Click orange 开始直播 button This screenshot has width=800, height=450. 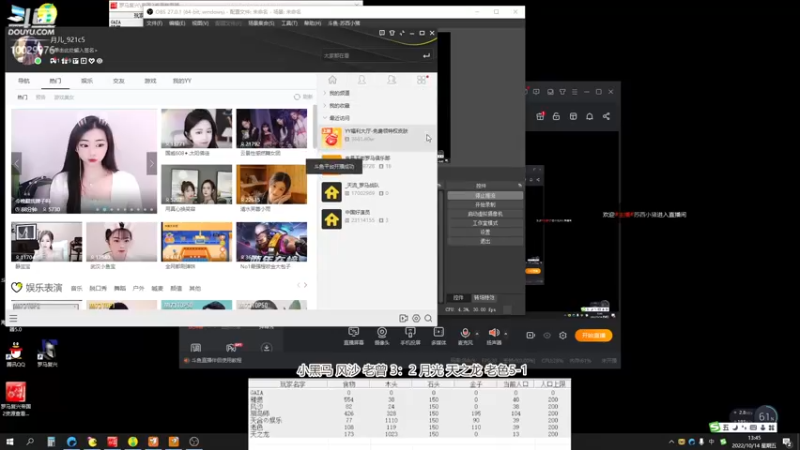point(593,335)
